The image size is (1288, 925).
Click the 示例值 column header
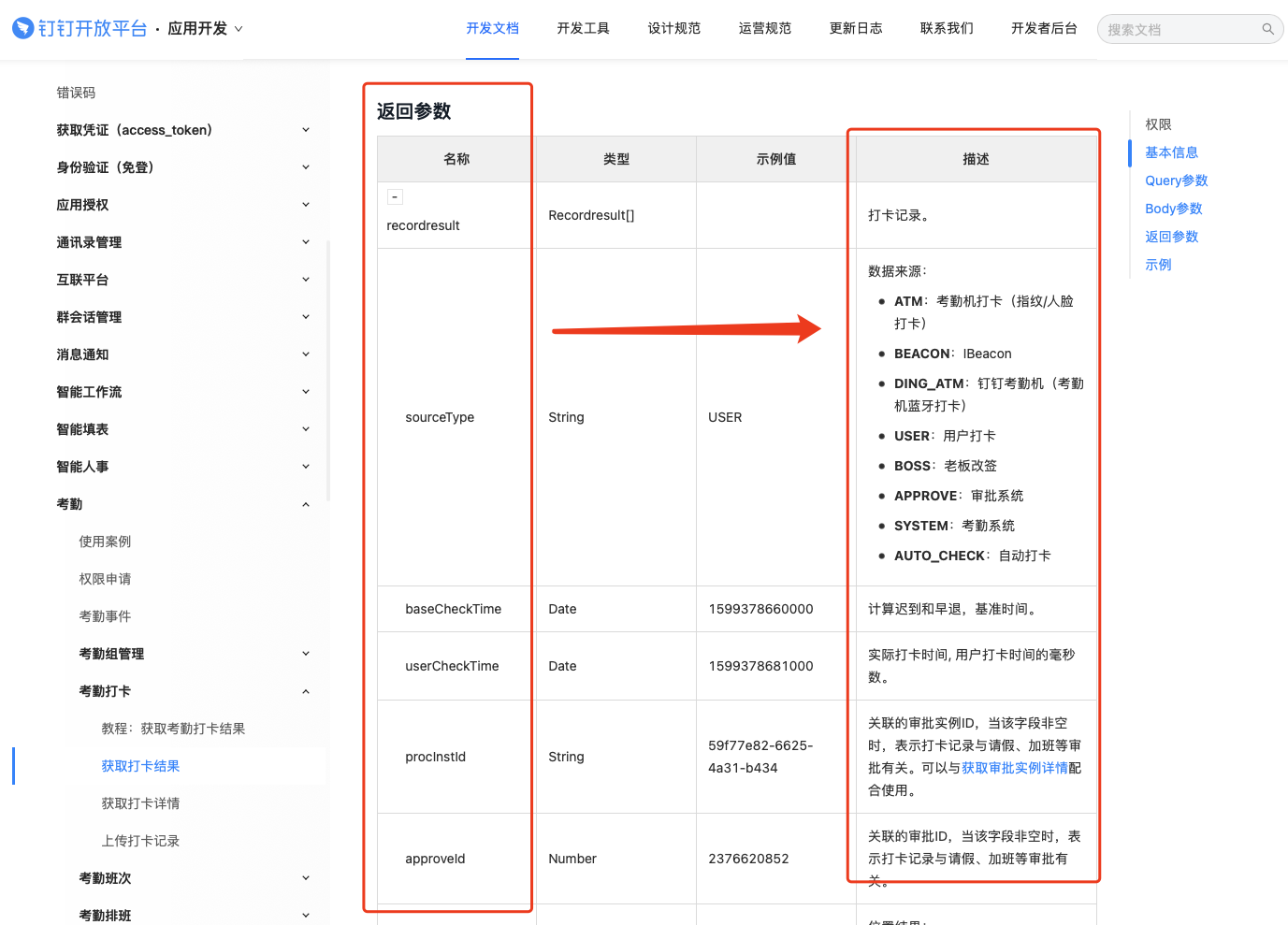[x=776, y=159]
